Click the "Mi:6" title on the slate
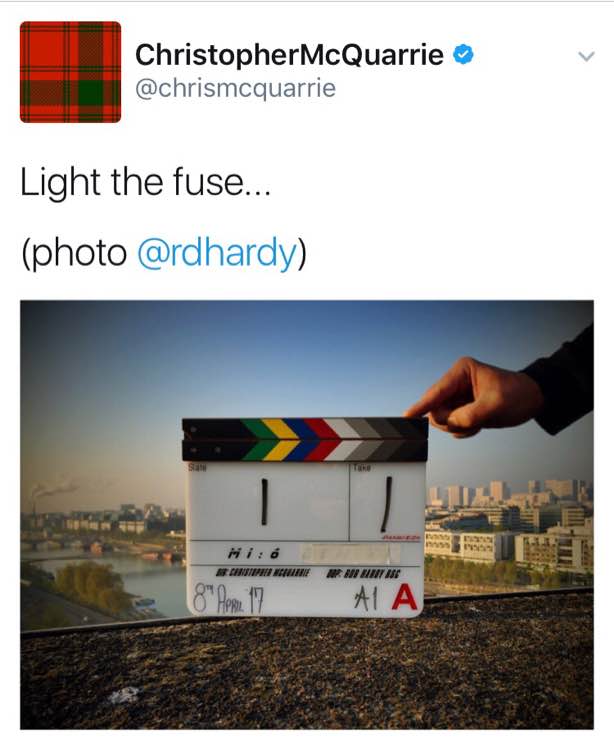The height and width of the screenshot is (750, 614). (253, 554)
